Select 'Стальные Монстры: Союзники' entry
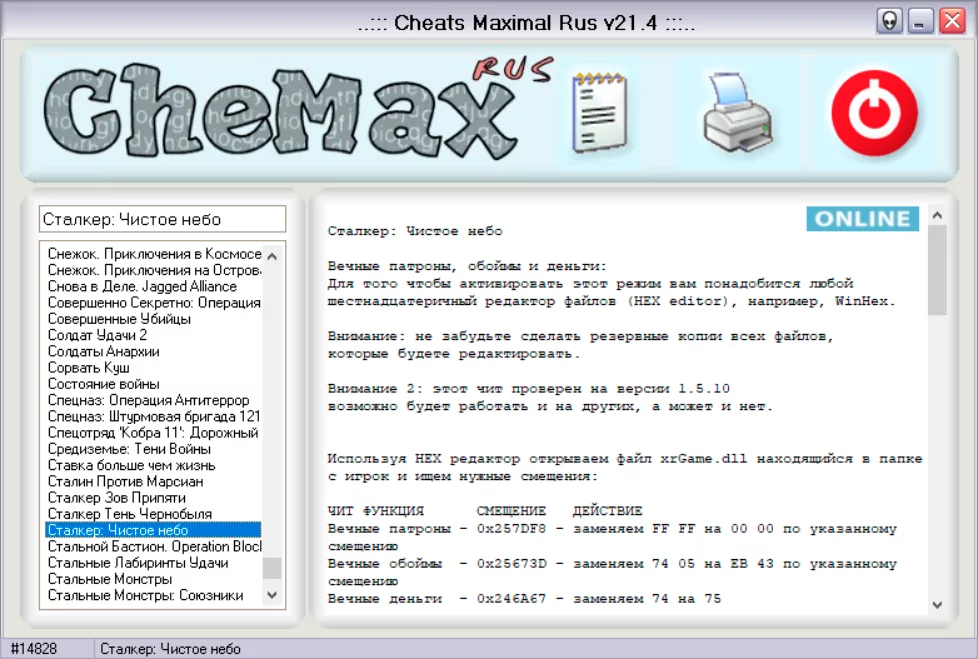The height and width of the screenshot is (659, 978). tap(154, 595)
